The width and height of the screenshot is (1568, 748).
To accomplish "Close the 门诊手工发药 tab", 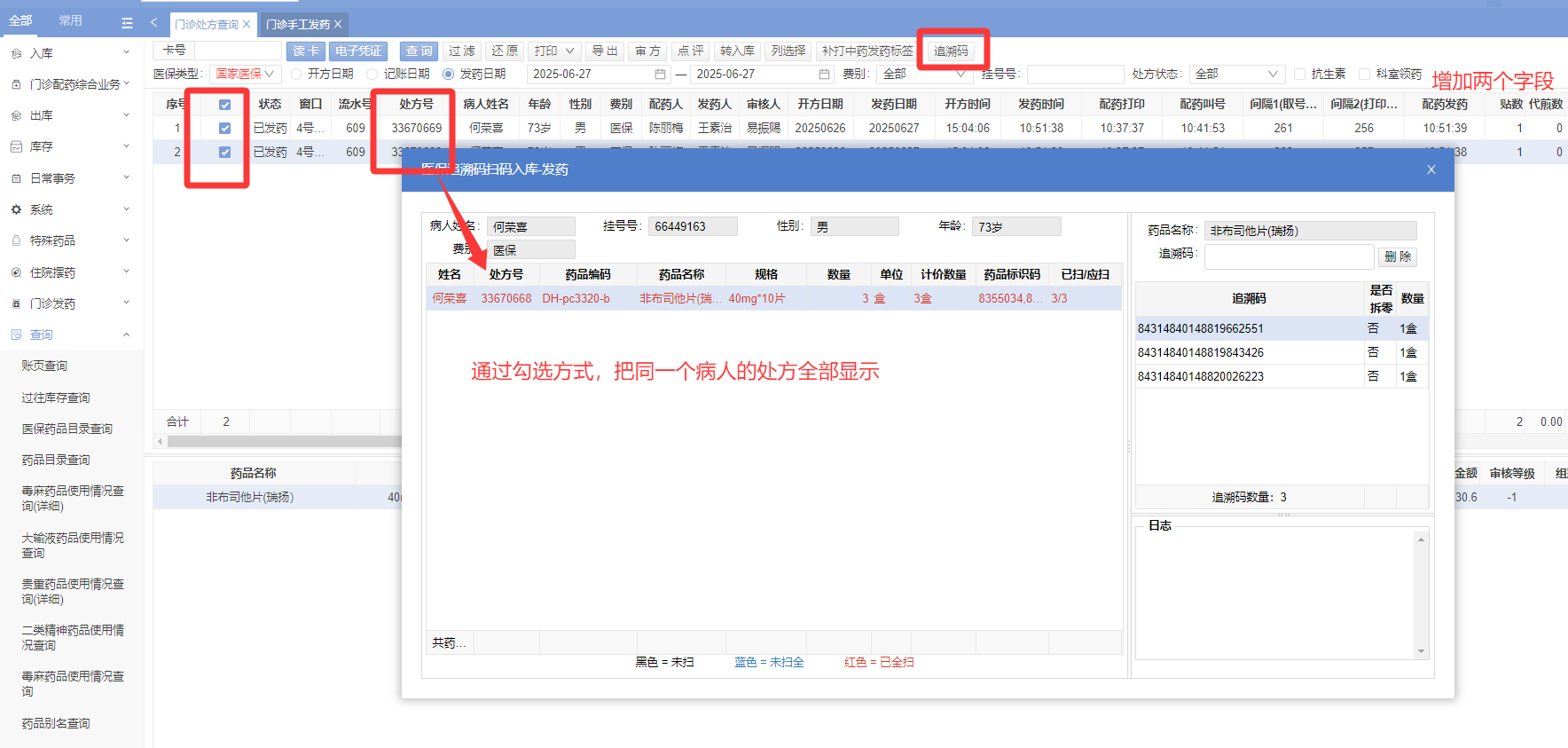I will [x=338, y=24].
